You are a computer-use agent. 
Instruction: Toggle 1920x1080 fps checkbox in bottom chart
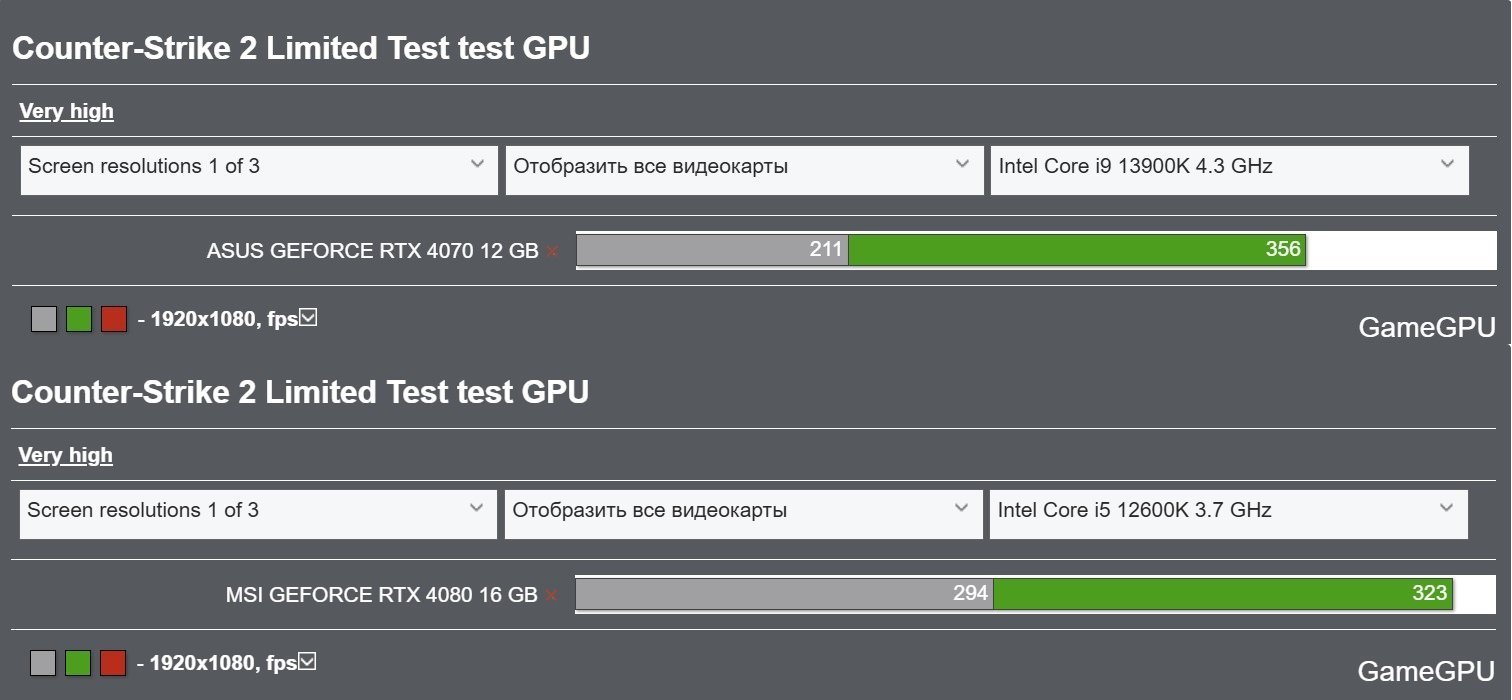[307, 661]
